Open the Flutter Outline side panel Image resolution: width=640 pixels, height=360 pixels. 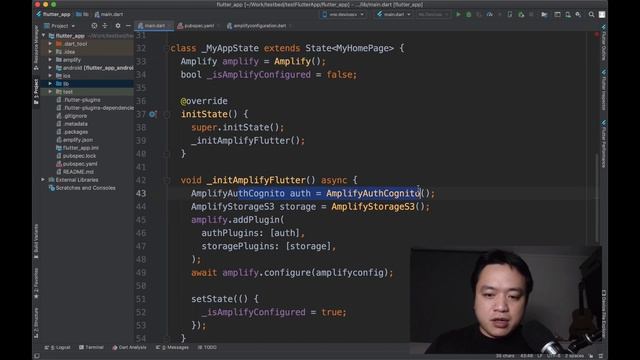(x=604, y=43)
